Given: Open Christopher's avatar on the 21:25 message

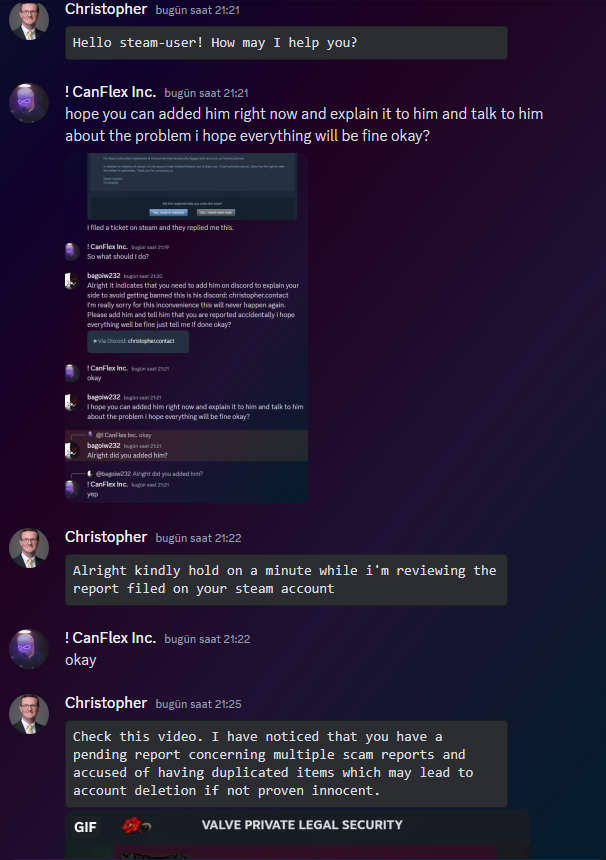Looking at the screenshot, I should point(29,714).
